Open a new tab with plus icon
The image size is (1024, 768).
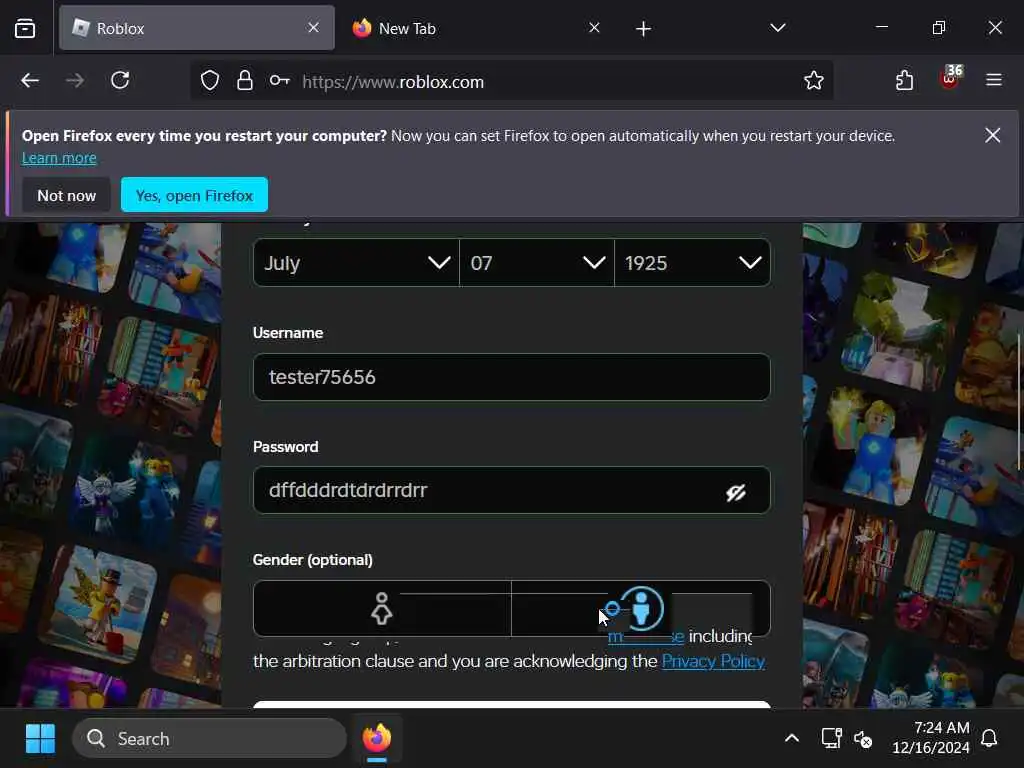pos(643,29)
